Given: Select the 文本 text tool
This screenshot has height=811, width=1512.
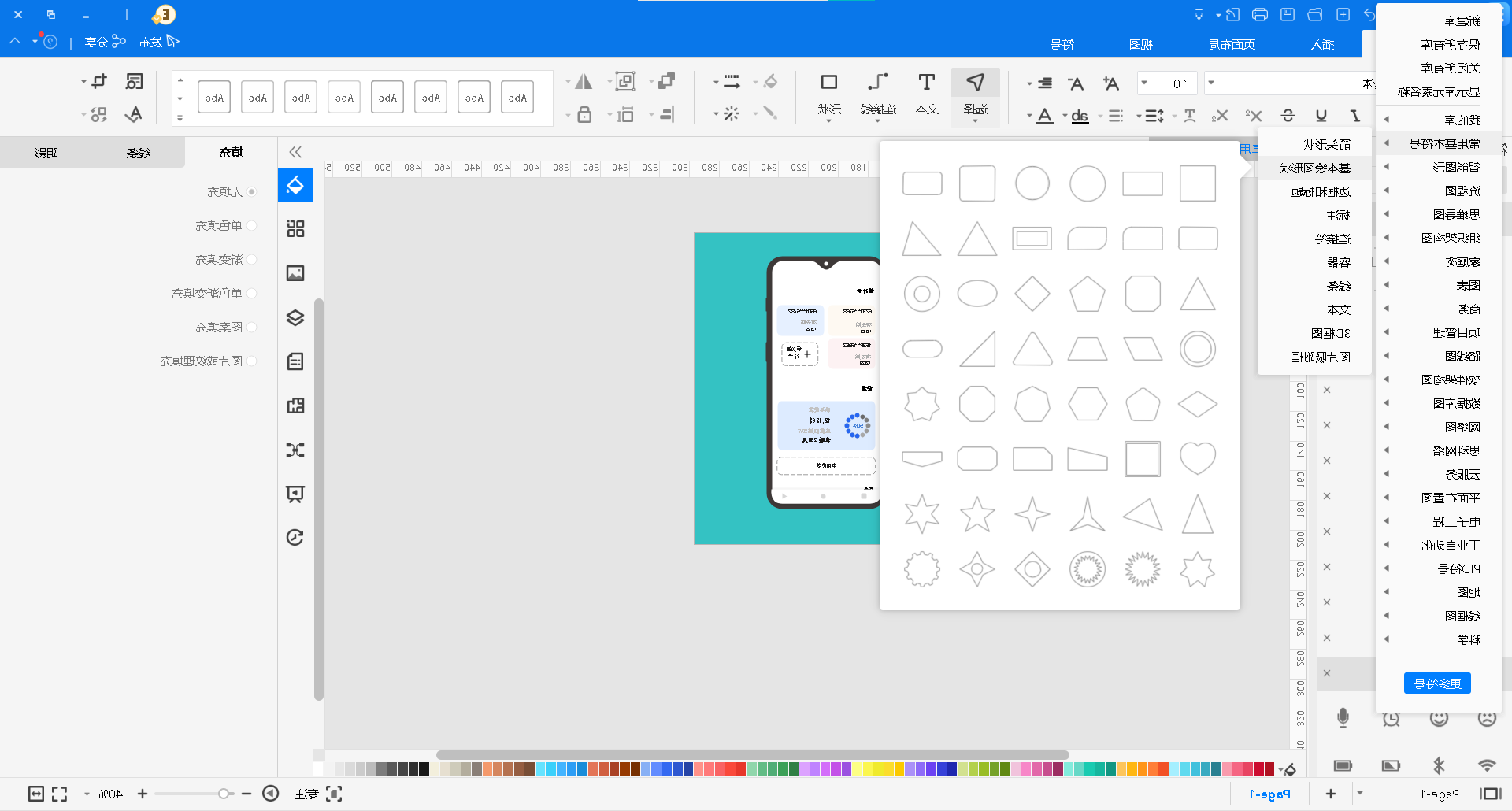Looking at the screenshot, I should click(927, 94).
